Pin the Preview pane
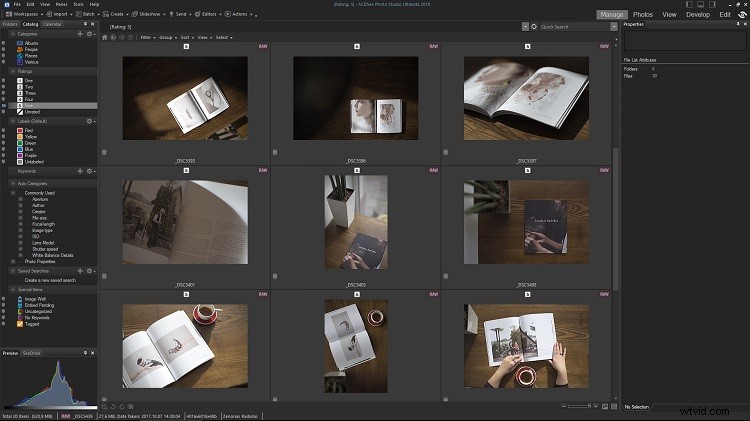 85,353
